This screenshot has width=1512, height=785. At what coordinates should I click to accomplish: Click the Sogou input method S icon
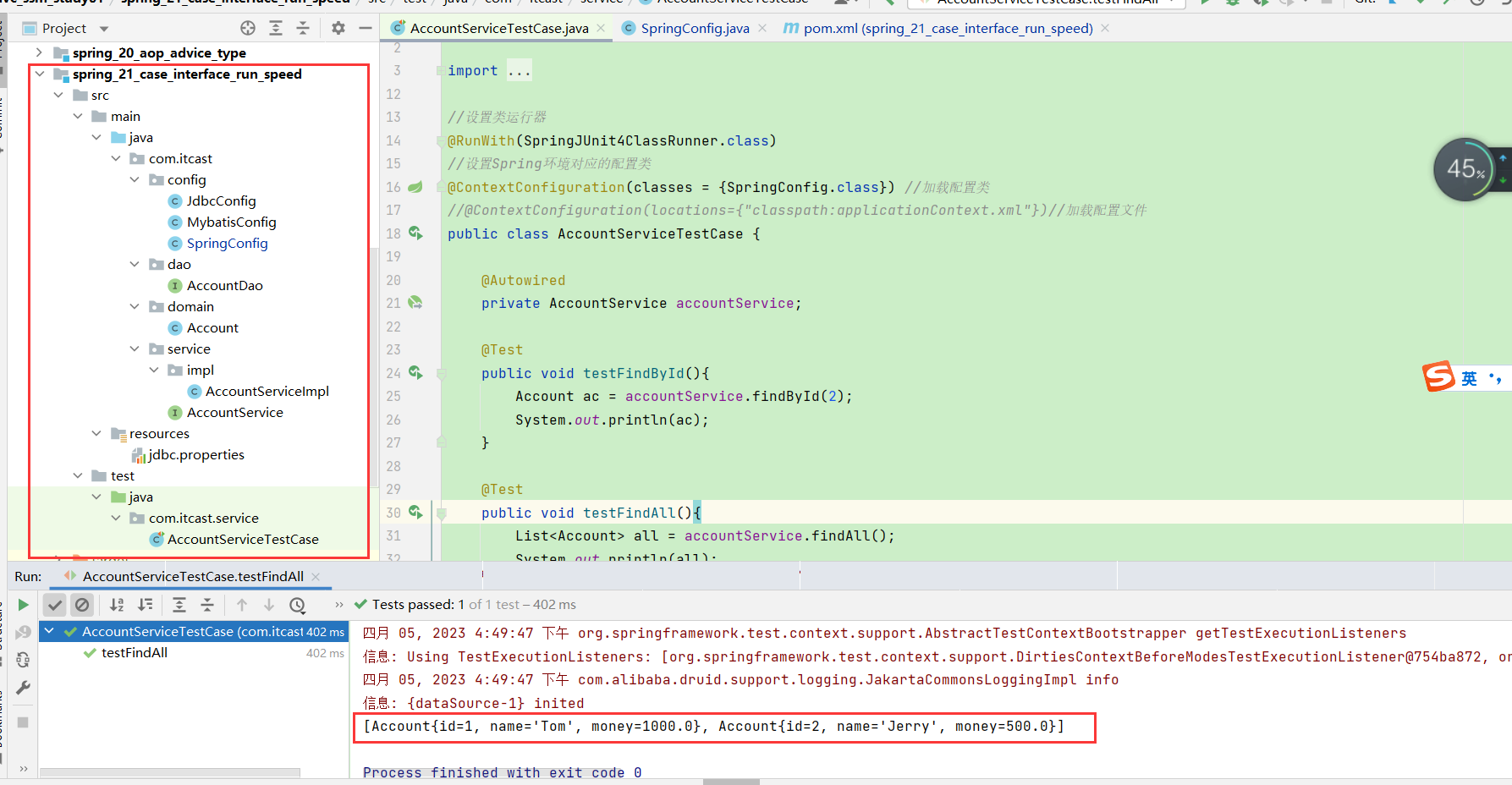[x=1438, y=376]
